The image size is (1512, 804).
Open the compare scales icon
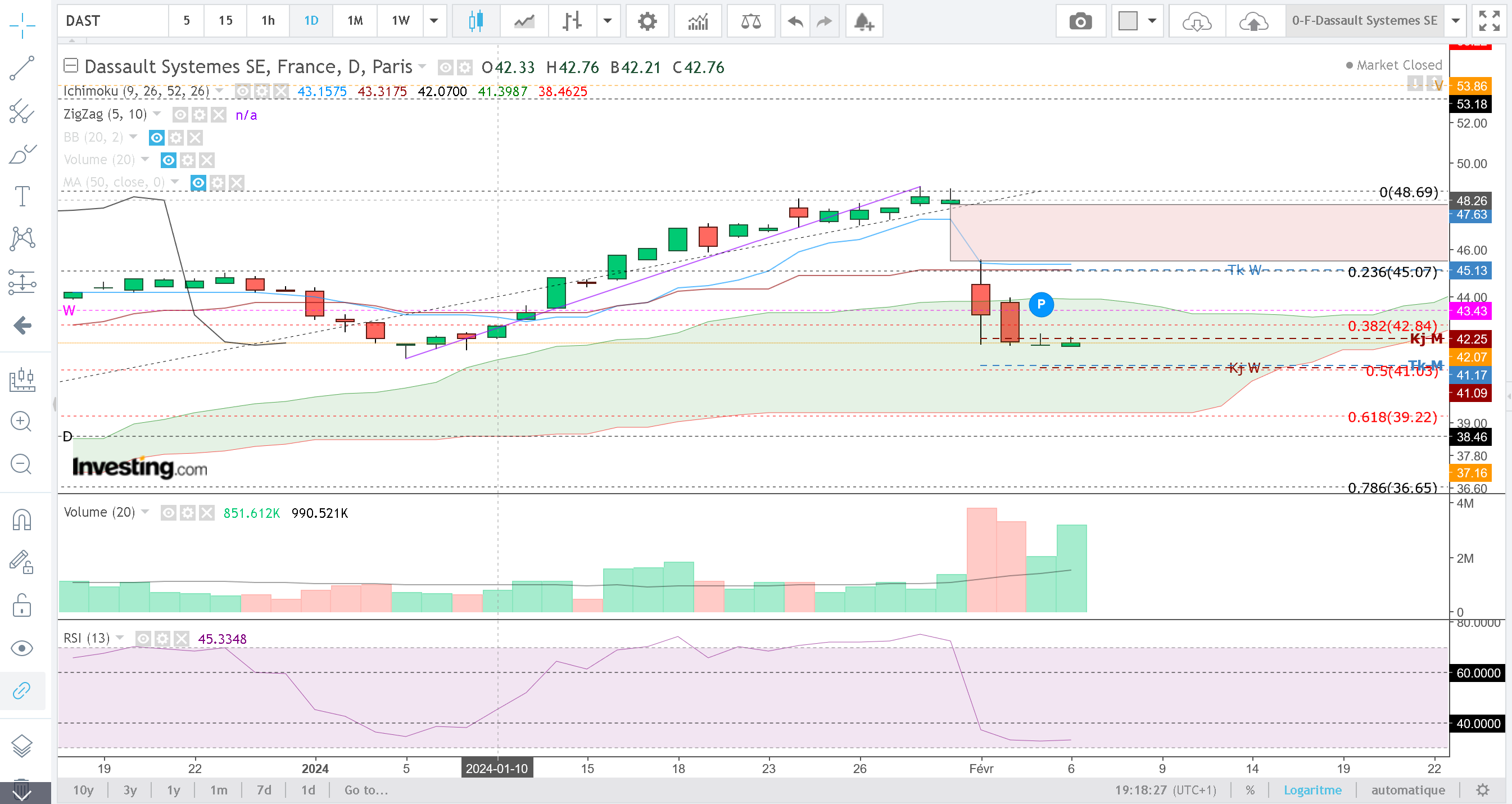[751, 21]
